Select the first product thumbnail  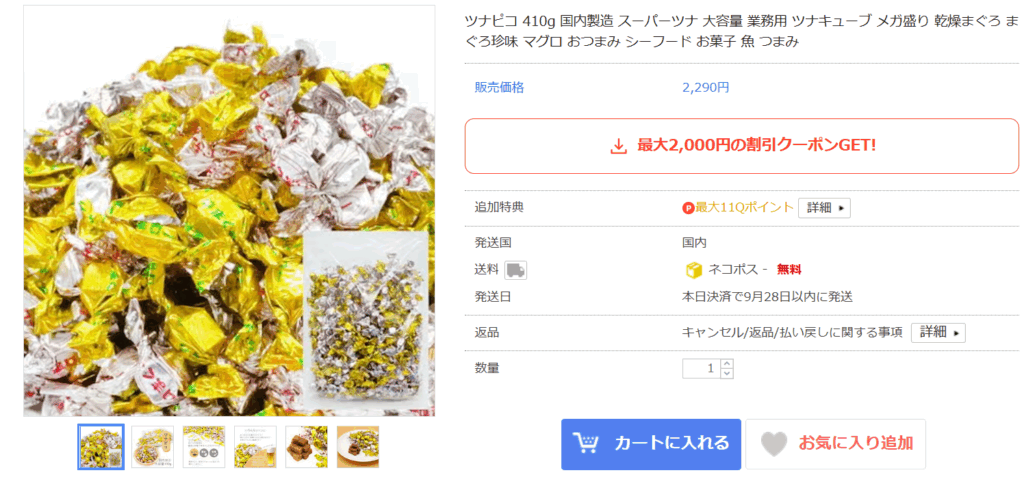[101, 447]
